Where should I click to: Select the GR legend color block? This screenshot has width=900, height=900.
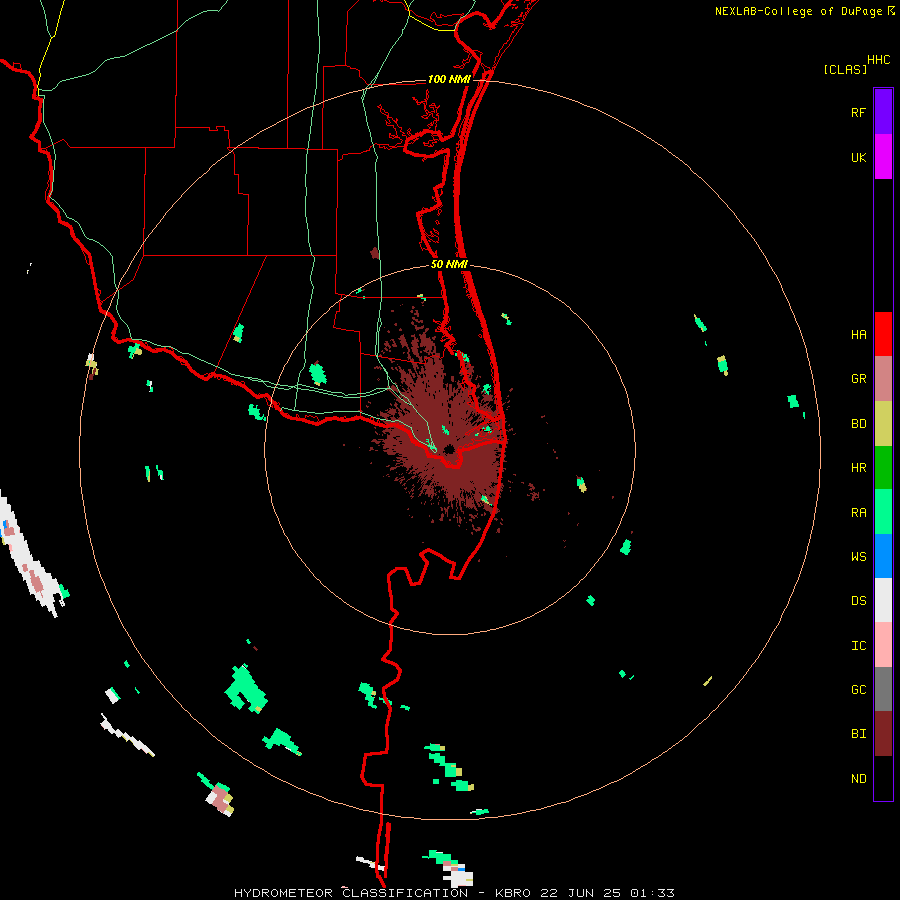click(883, 379)
